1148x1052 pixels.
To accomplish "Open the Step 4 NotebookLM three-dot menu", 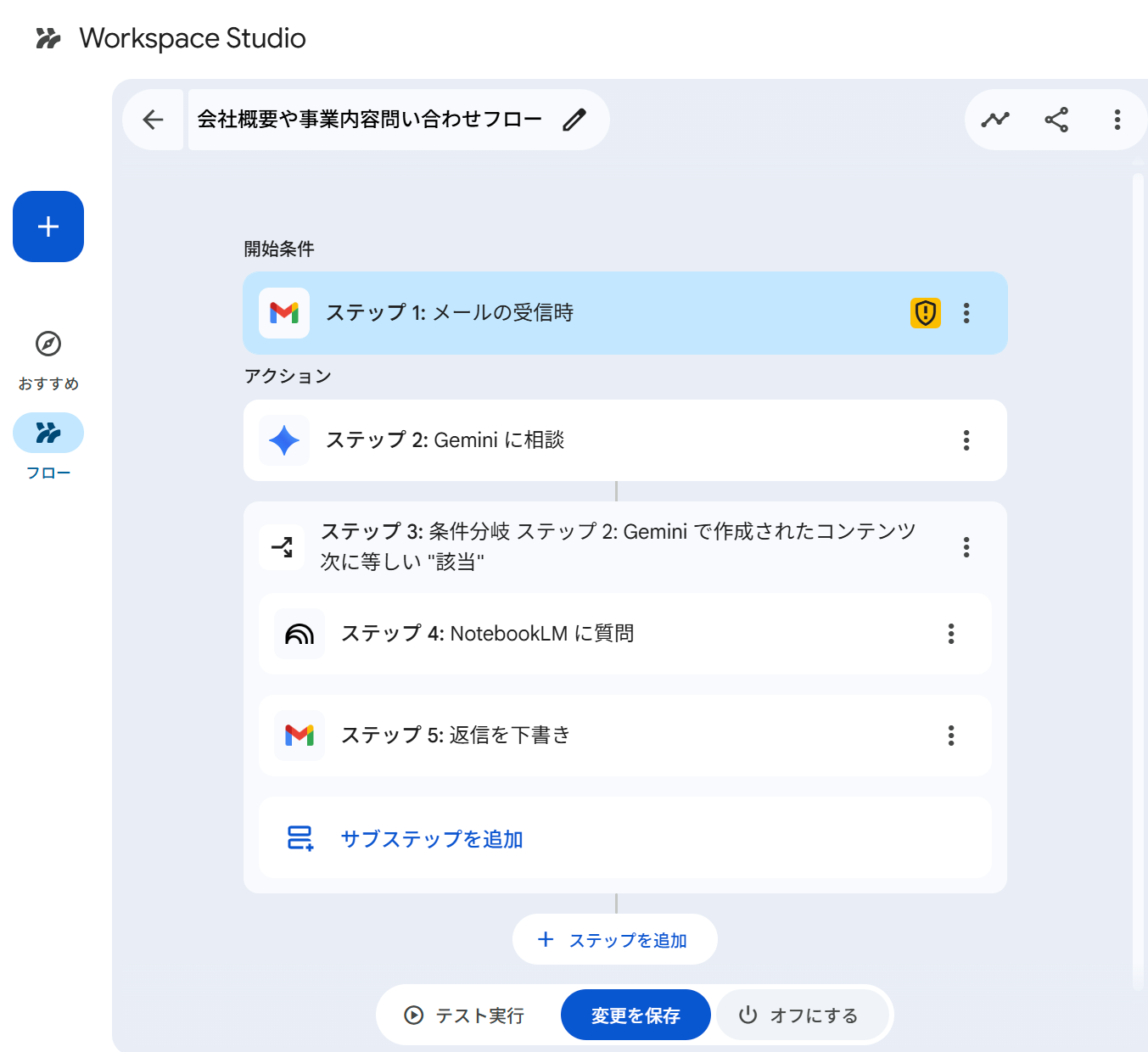I will coord(951,634).
